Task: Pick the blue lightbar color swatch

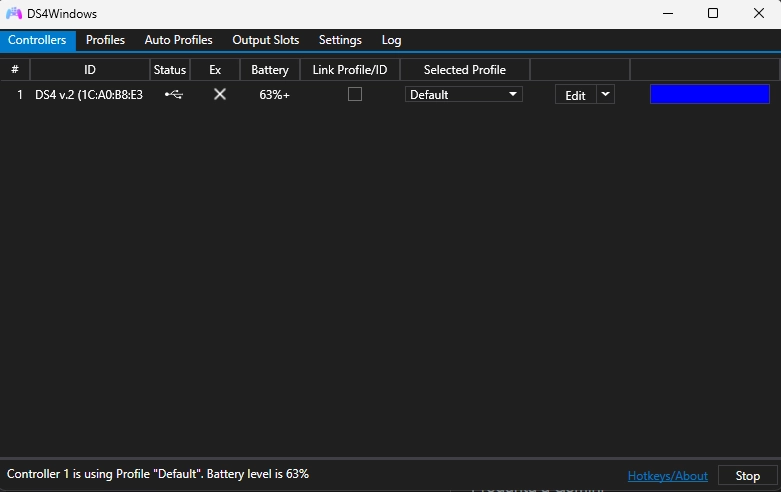Action: (710, 94)
